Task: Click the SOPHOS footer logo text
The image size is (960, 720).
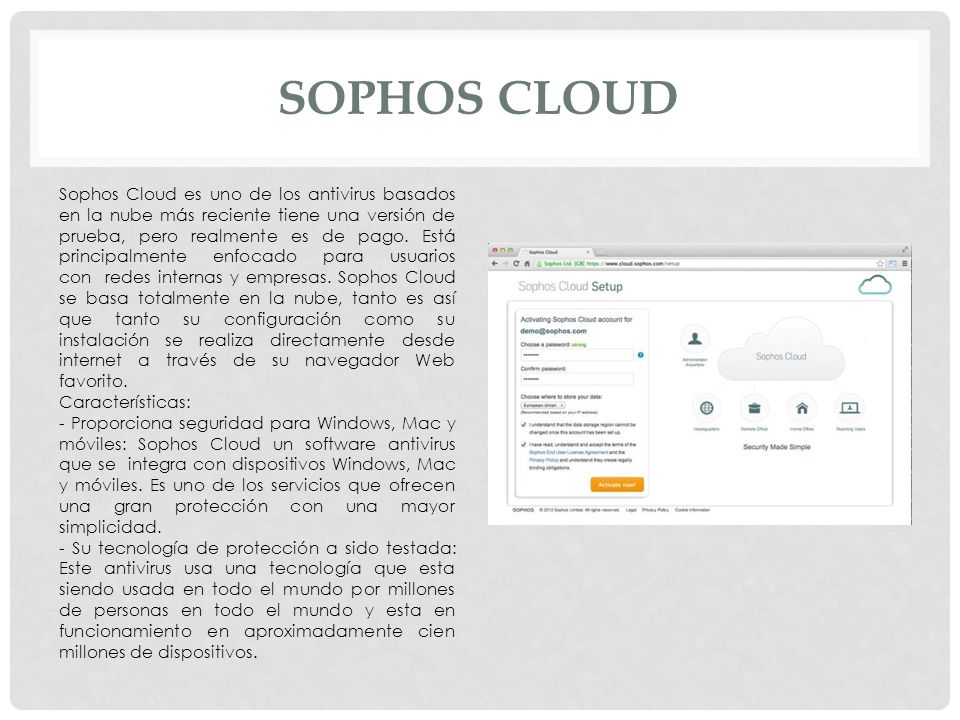Action: [523, 510]
